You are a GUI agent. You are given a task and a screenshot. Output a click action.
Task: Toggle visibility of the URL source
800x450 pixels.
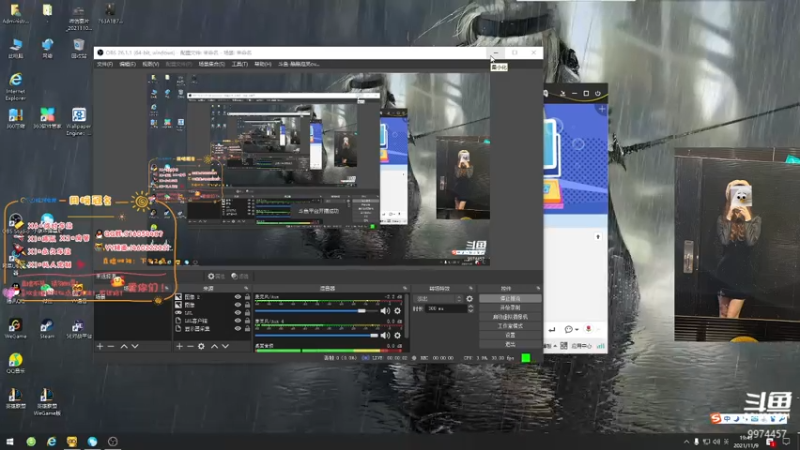pos(238,313)
